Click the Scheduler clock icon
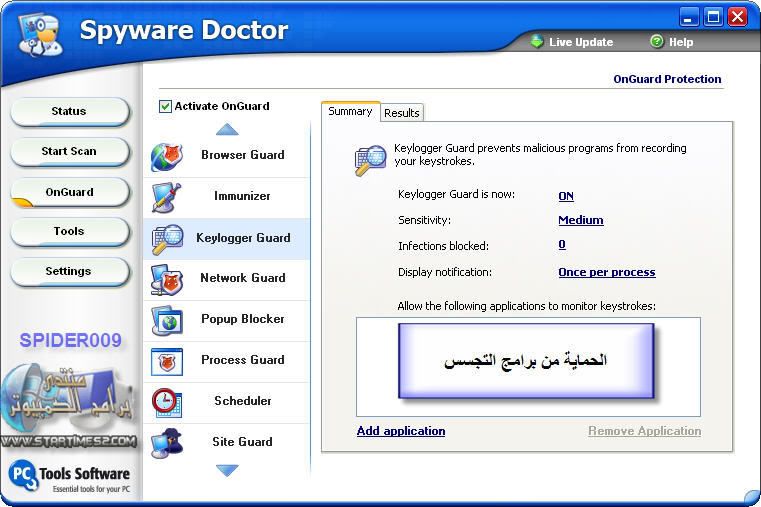The image size is (761, 507). 166,402
